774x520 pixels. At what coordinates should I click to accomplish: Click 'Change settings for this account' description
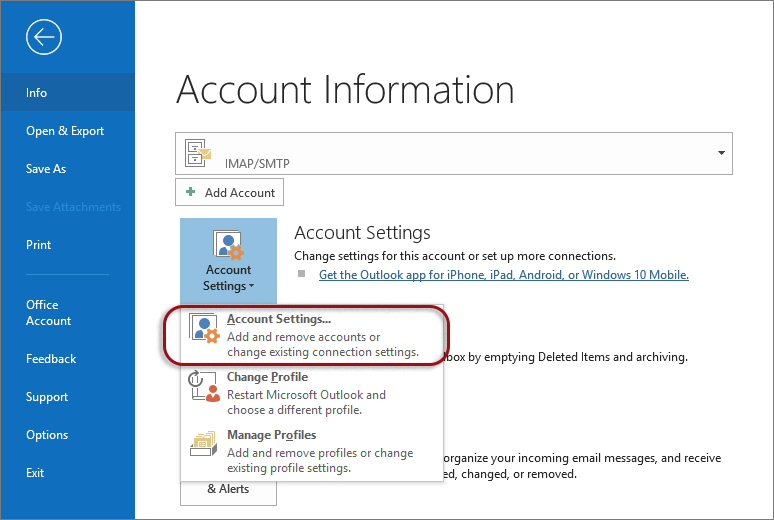(455, 256)
